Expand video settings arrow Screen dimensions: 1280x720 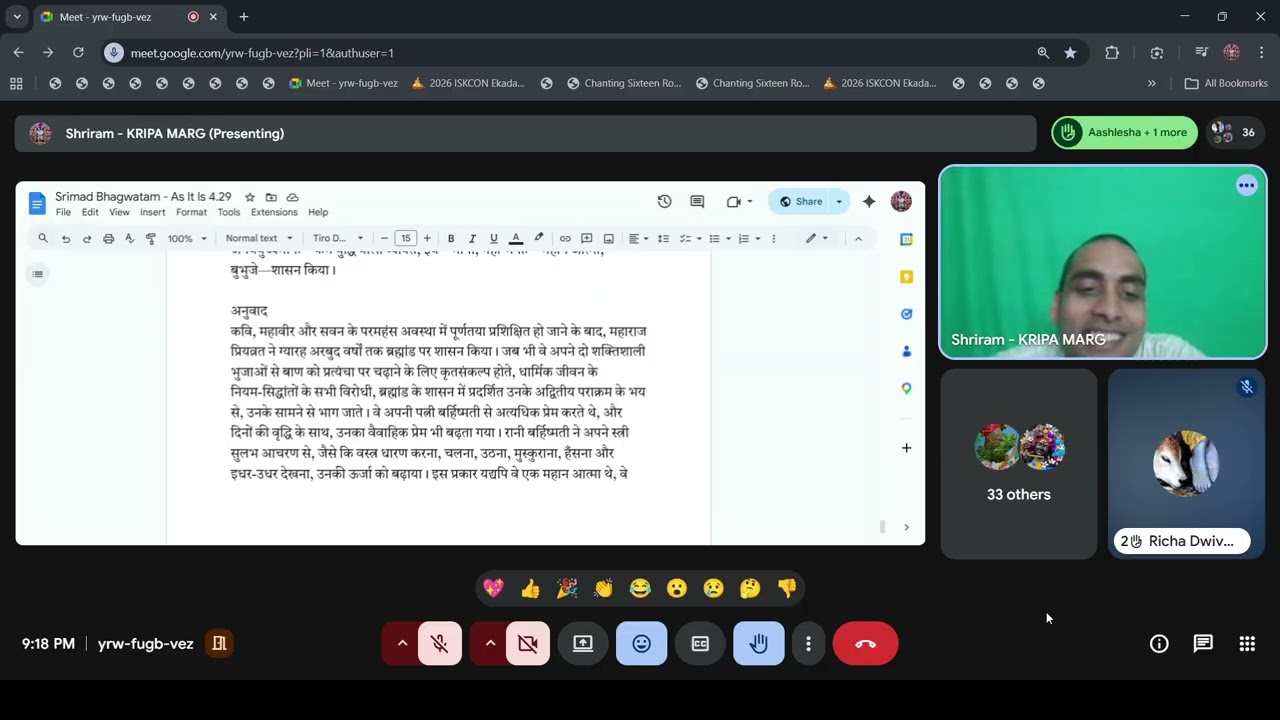coord(490,644)
